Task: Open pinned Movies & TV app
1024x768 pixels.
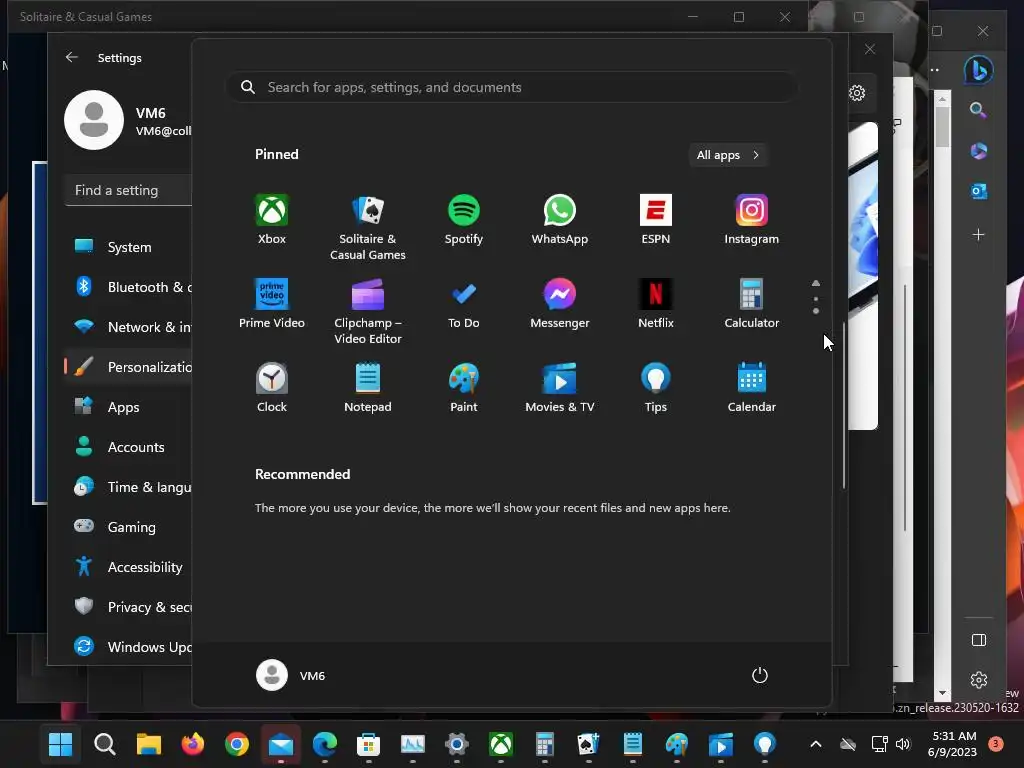Action: (x=560, y=388)
